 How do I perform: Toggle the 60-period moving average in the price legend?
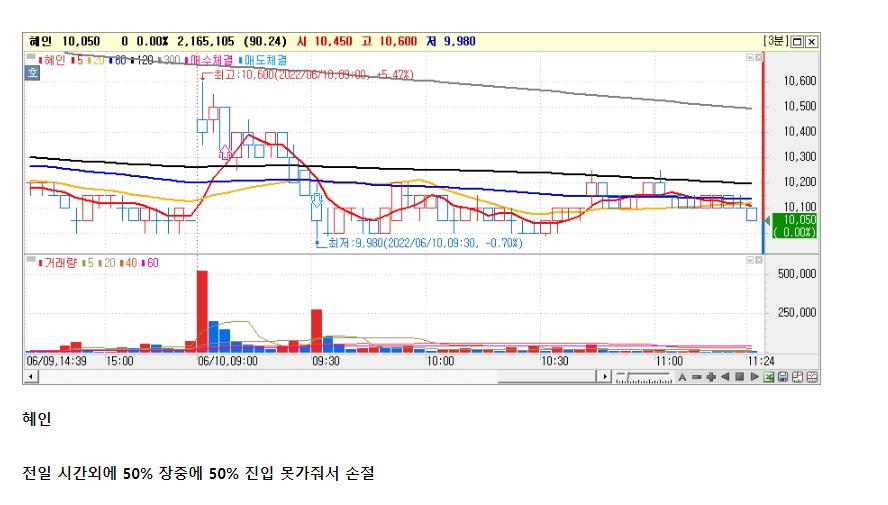[118, 60]
